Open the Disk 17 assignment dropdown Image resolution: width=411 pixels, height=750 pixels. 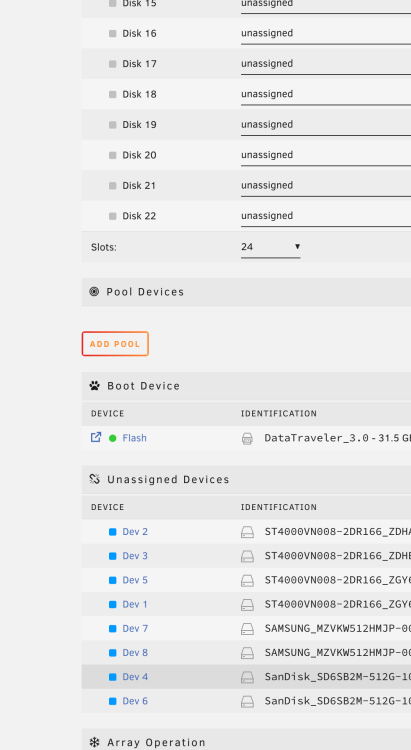click(x=326, y=64)
